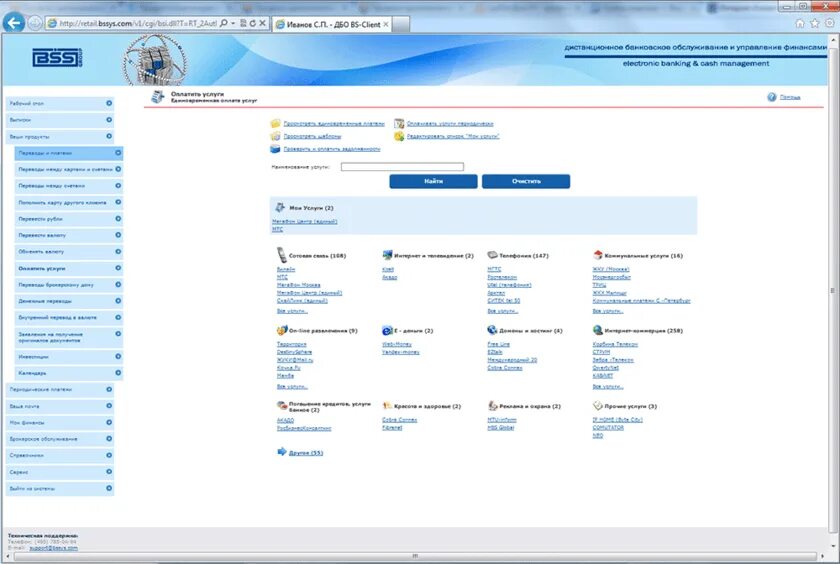Click the blue arrow icon beside Другое
The width and height of the screenshot is (840, 564).
click(282, 452)
